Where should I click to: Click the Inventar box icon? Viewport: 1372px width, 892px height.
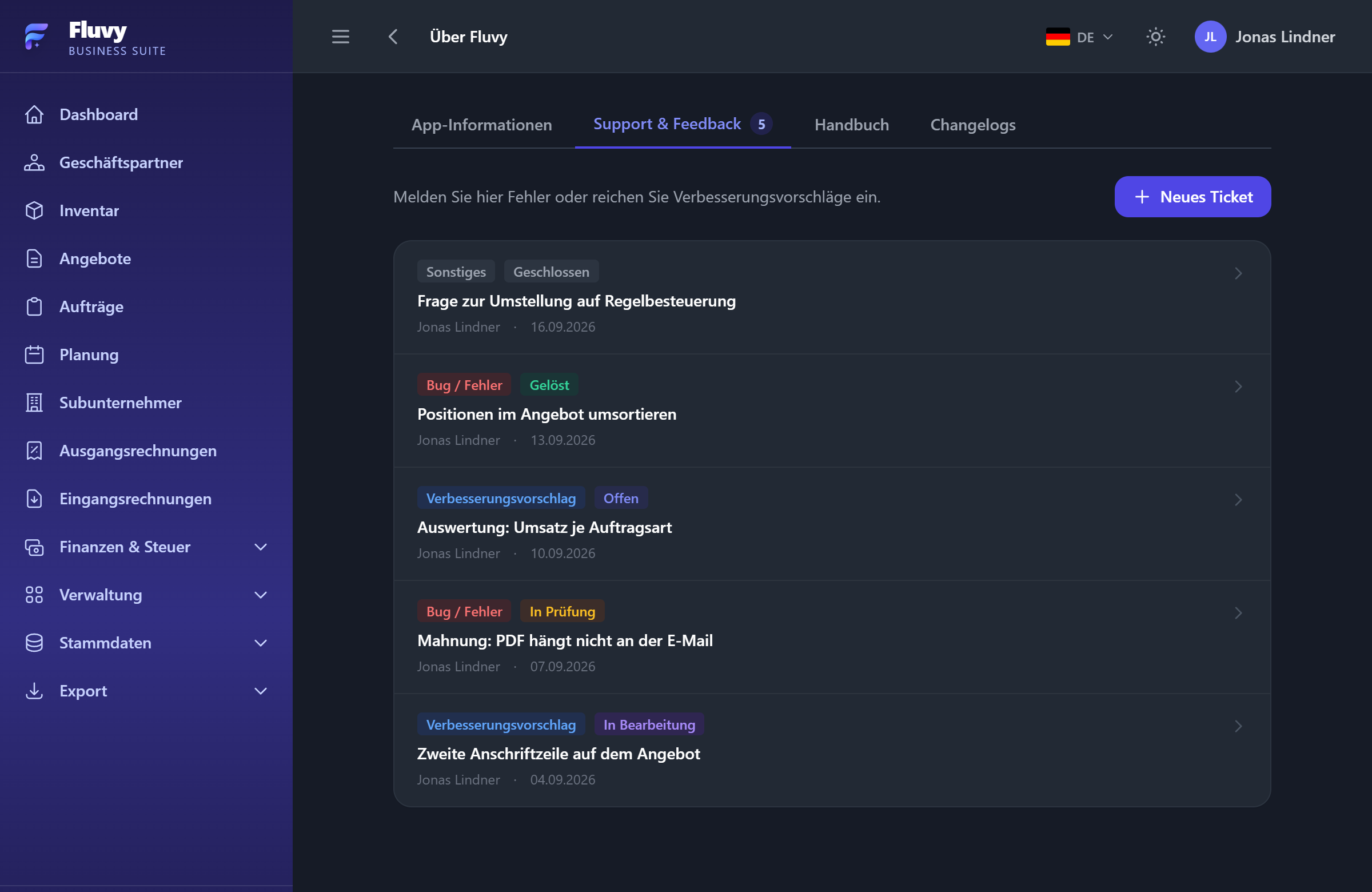coord(34,210)
